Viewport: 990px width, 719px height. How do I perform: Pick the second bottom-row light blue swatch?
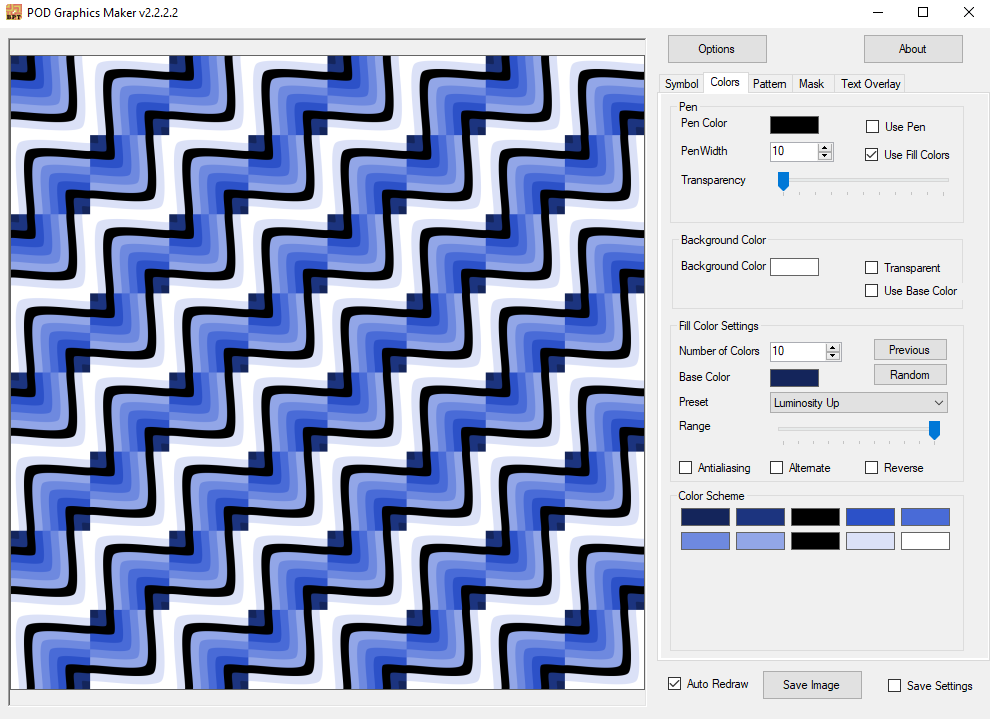click(760, 541)
